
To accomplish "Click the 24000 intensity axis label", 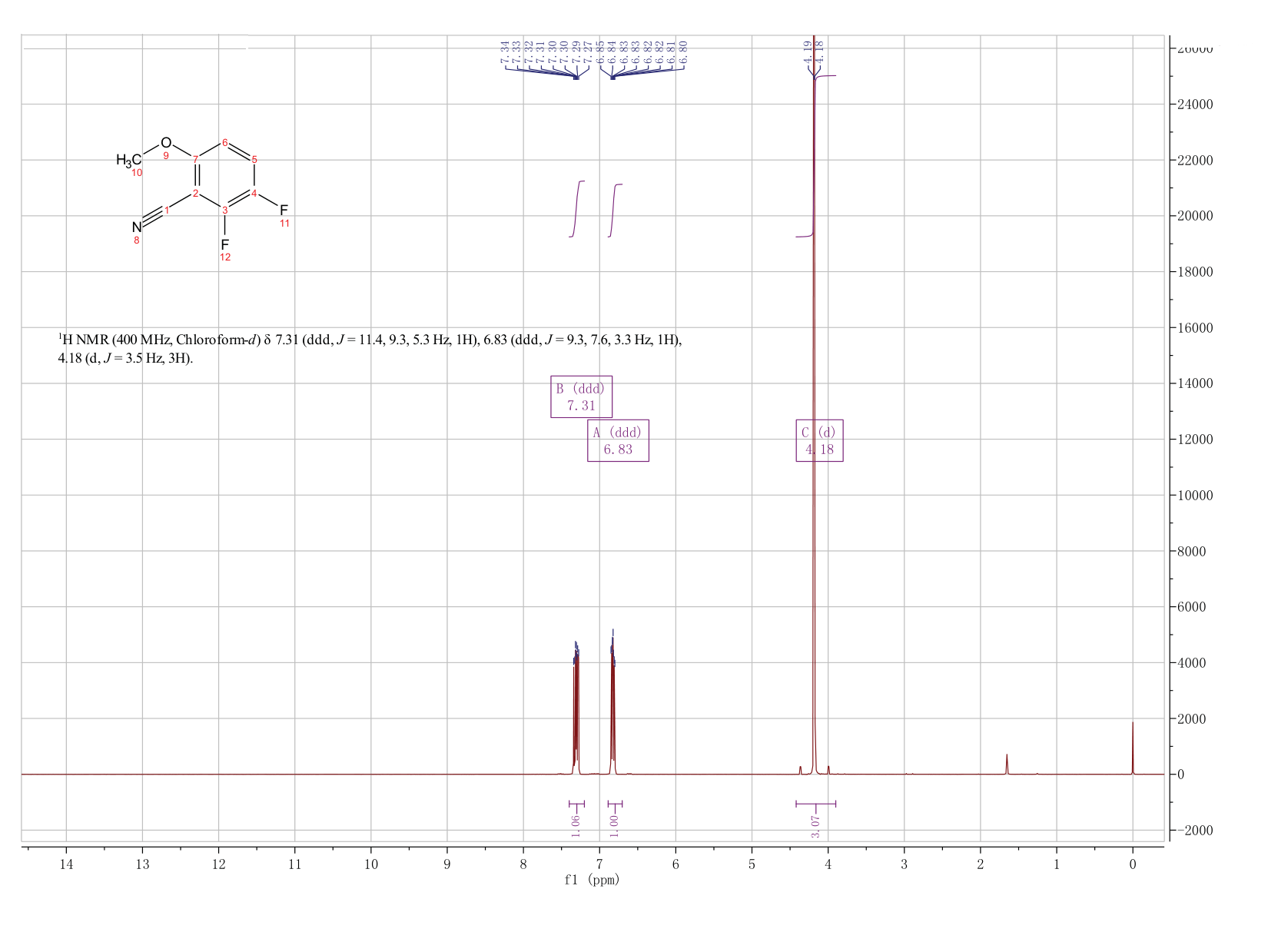I will 1194,104.
